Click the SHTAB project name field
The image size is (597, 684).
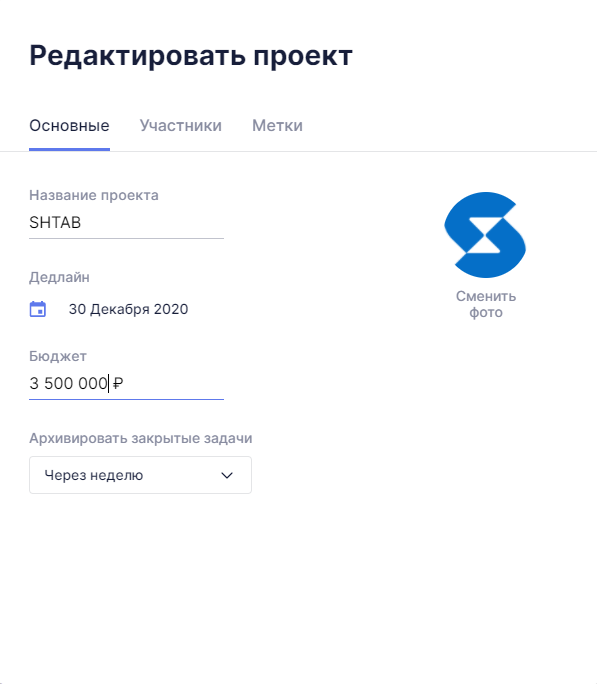[126, 222]
